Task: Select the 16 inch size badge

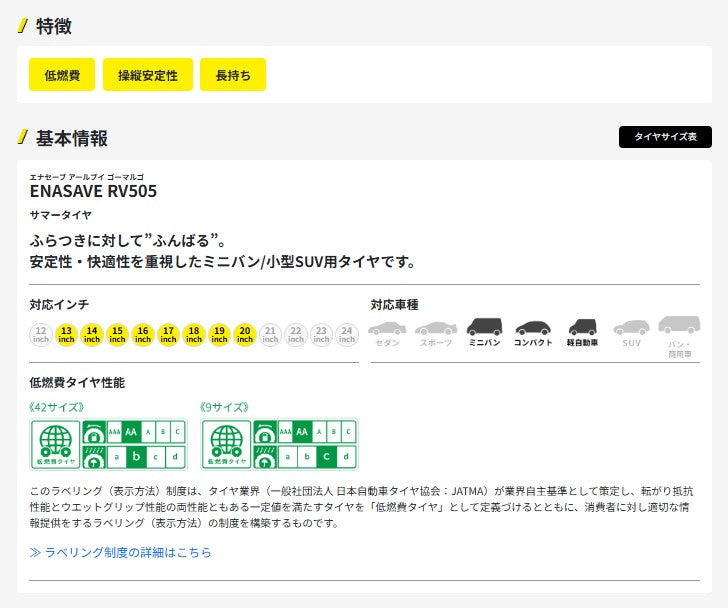Action: point(143,335)
